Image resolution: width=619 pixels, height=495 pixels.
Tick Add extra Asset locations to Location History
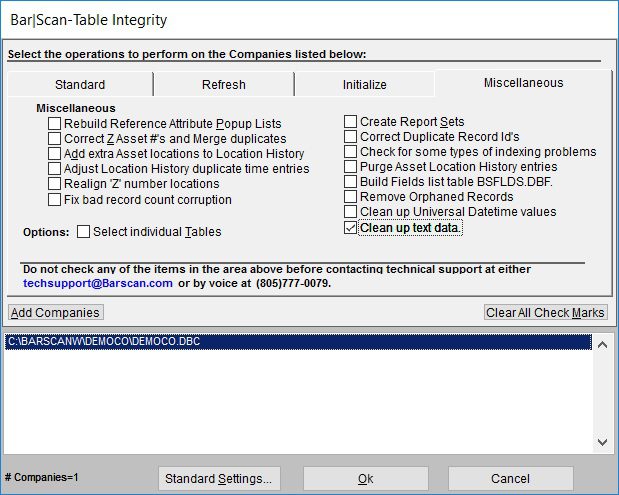coord(55,154)
